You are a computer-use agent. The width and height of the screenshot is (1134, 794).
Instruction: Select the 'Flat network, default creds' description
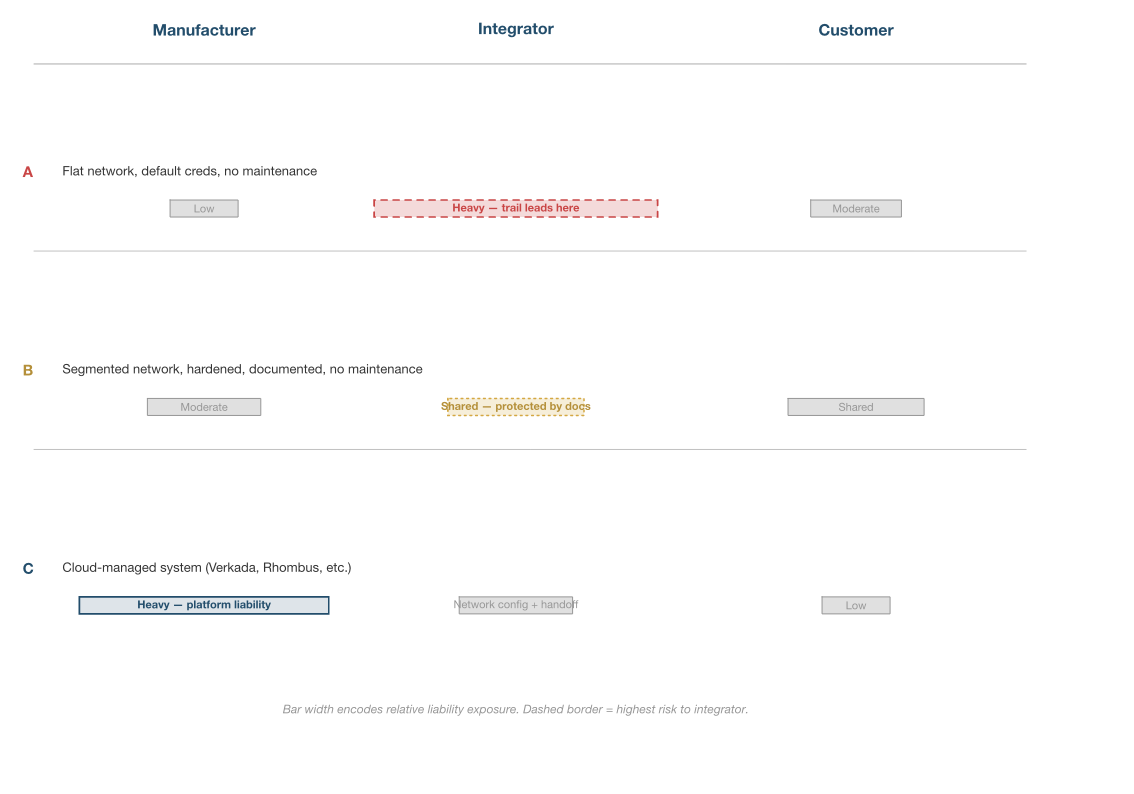(x=189, y=171)
